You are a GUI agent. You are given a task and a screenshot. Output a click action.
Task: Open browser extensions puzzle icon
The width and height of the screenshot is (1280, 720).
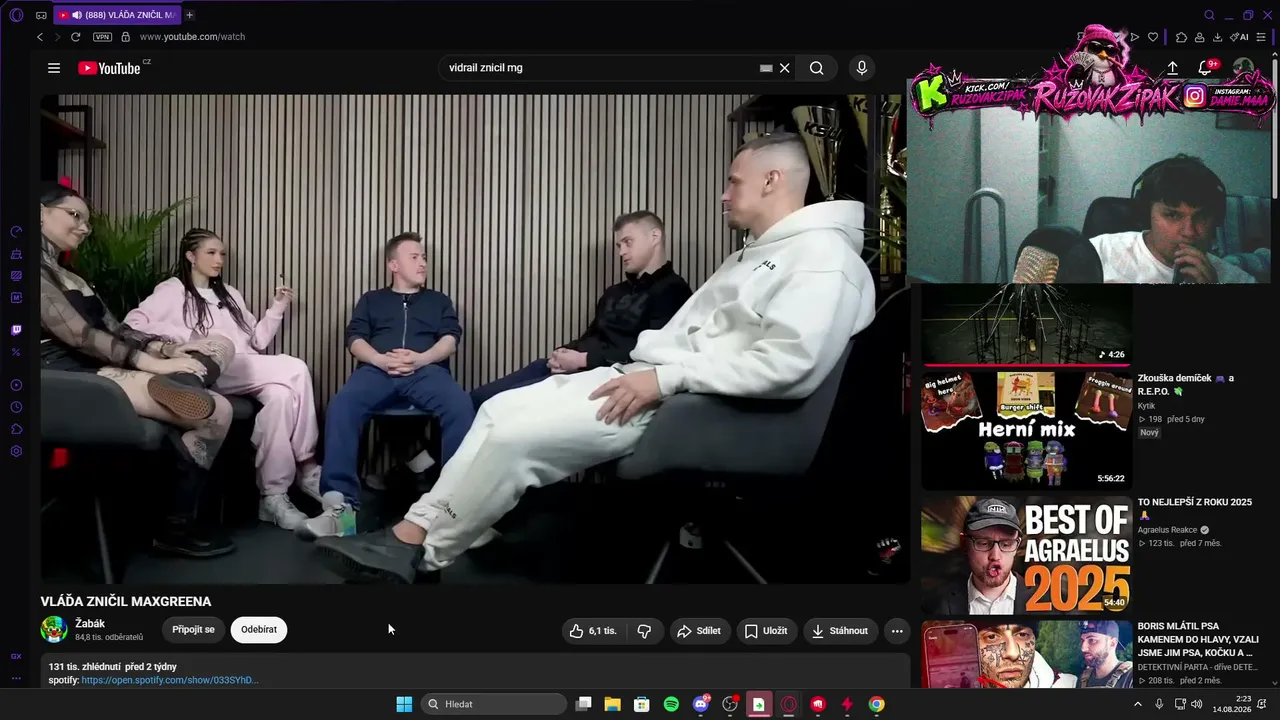click(x=1181, y=37)
